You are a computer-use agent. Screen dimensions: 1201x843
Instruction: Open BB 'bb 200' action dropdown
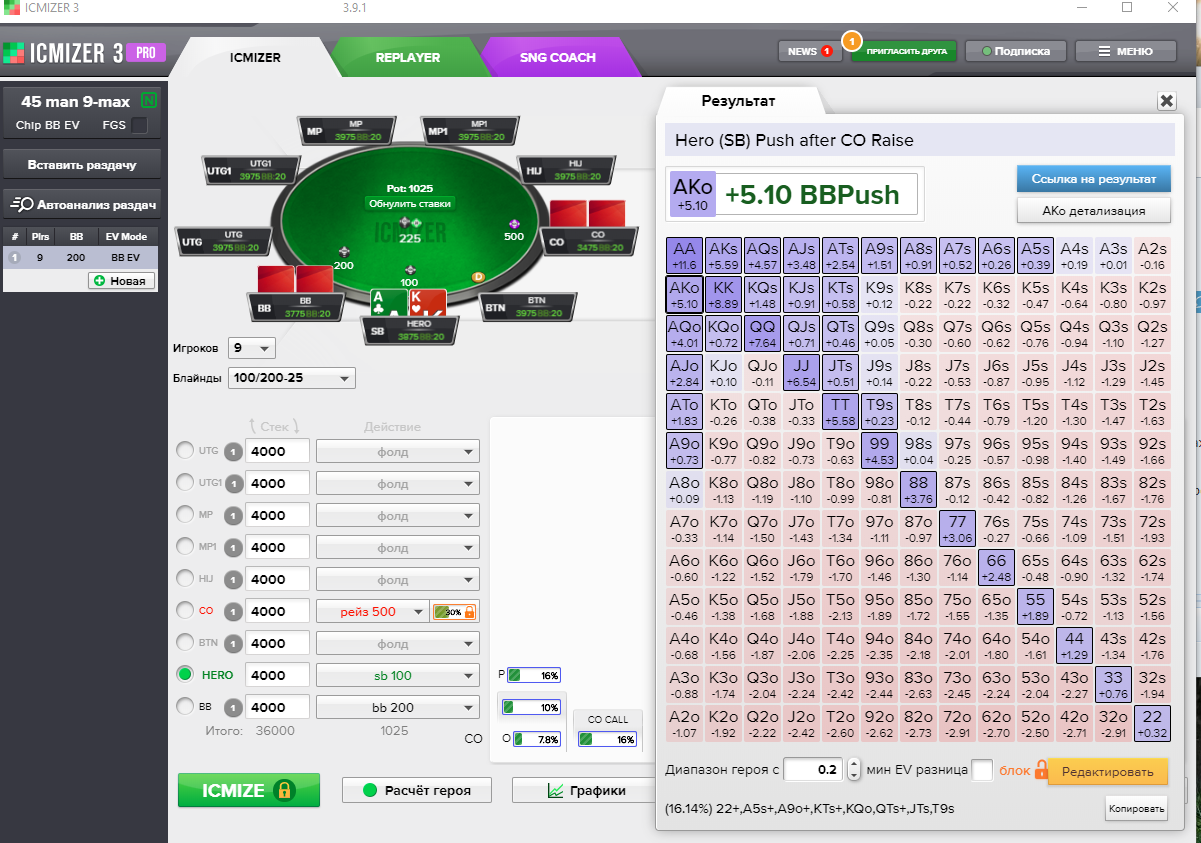click(x=398, y=707)
